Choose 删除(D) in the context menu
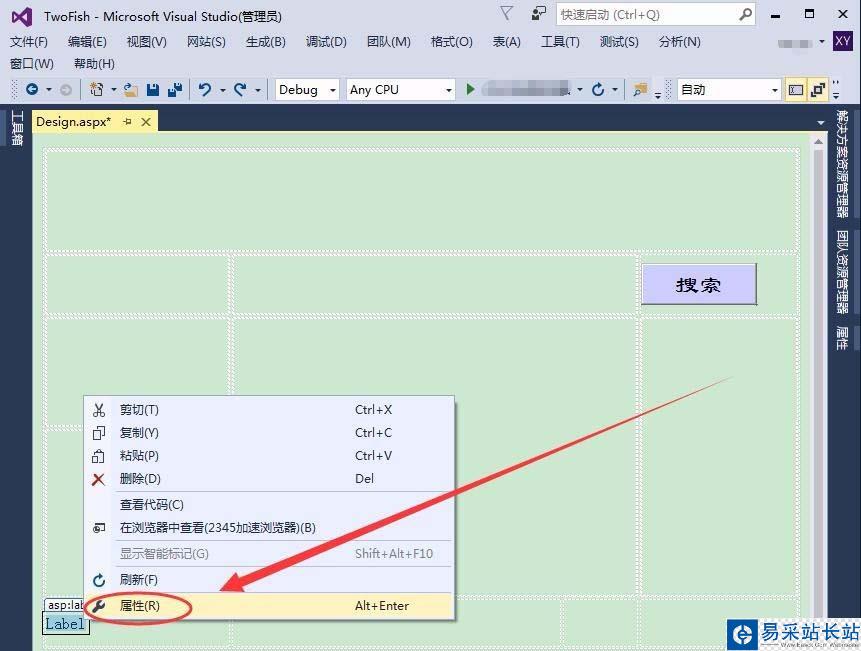 (x=269, y=479)
